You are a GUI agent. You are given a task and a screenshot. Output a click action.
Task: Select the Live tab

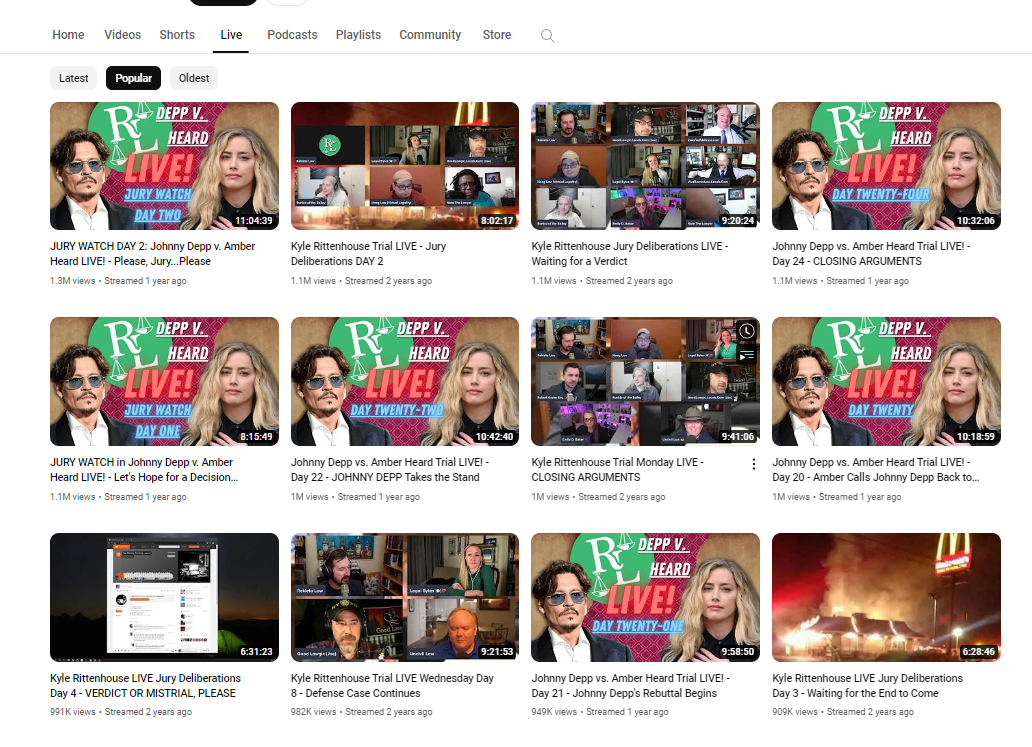point(231,35)
